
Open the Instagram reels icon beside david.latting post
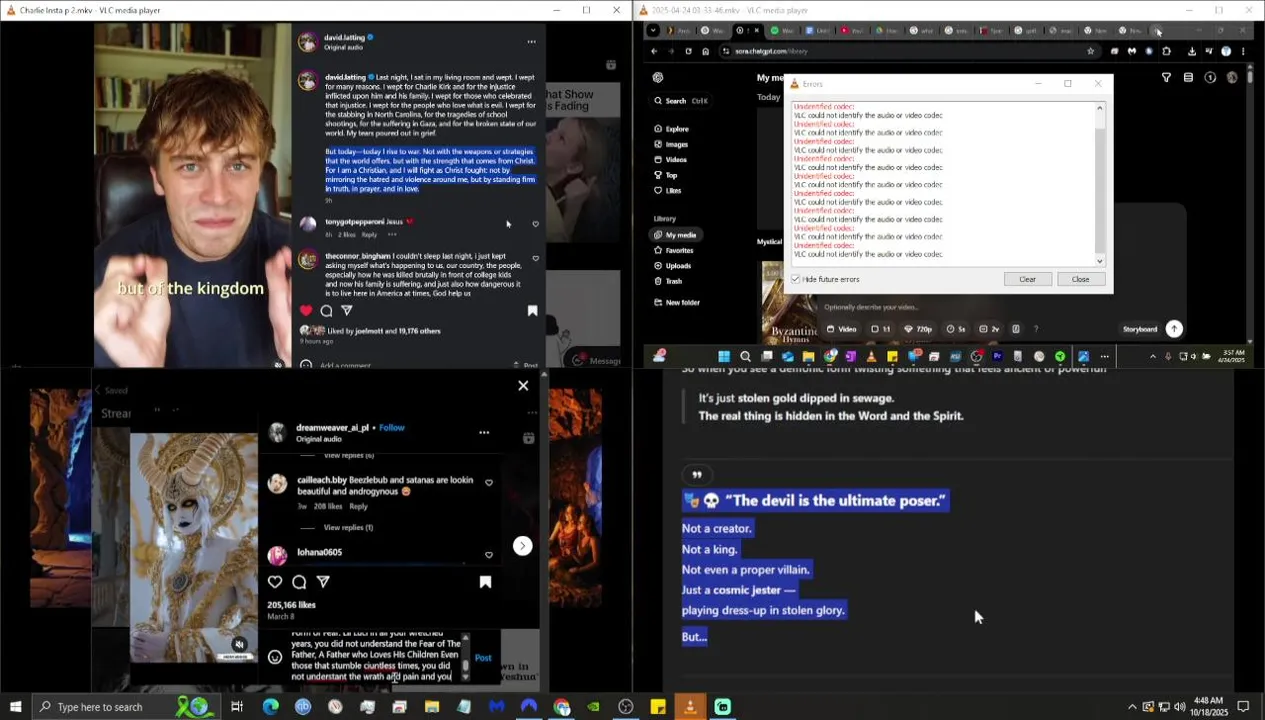611,65
